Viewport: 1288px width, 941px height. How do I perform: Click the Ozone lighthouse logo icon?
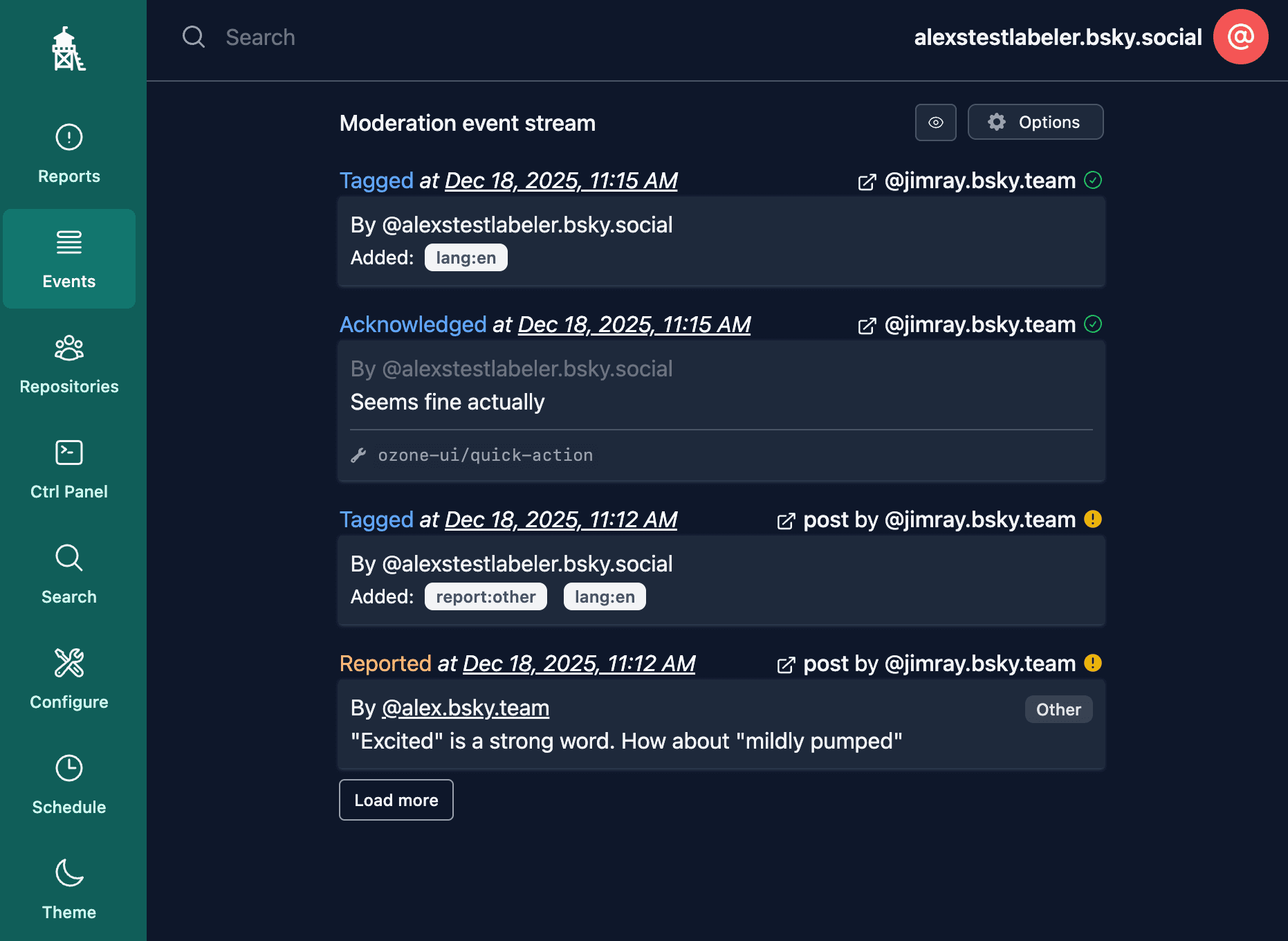[x=68, y=49]
